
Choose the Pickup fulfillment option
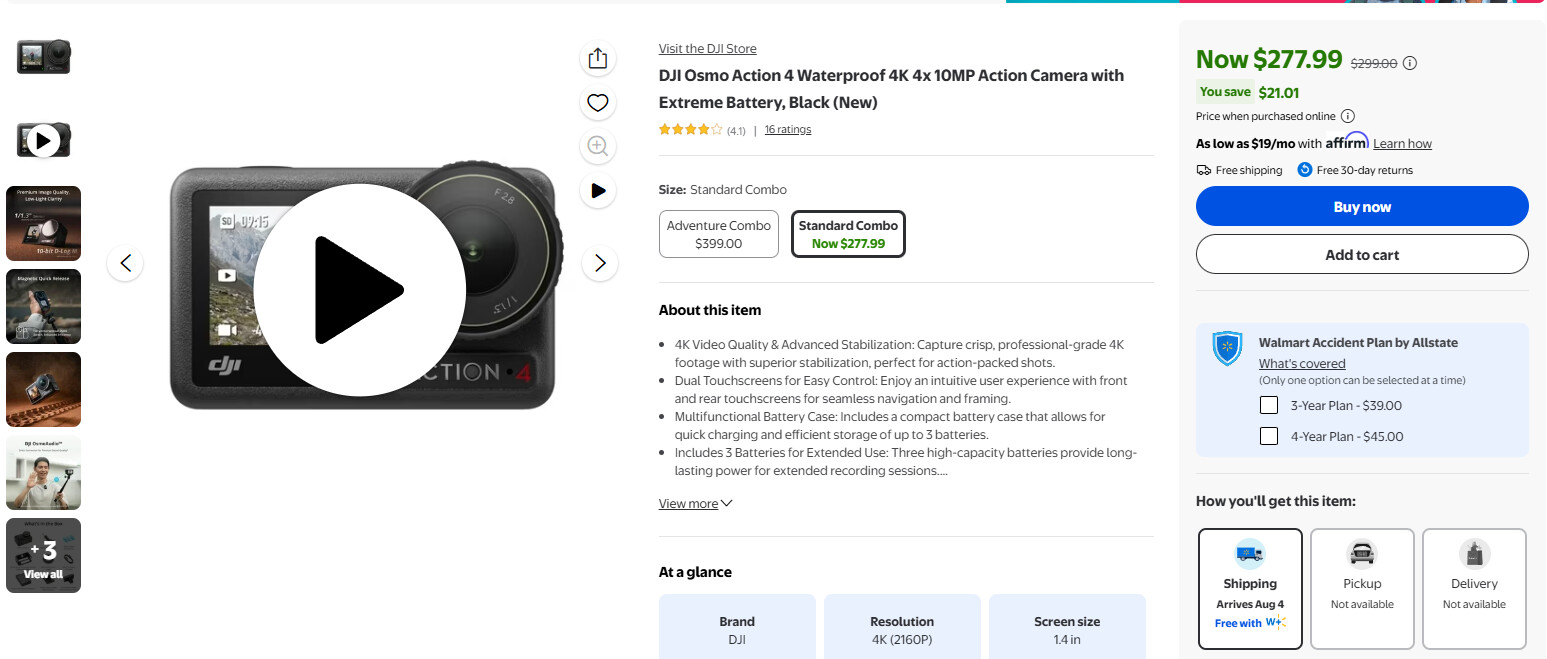tap(1362, 588)
